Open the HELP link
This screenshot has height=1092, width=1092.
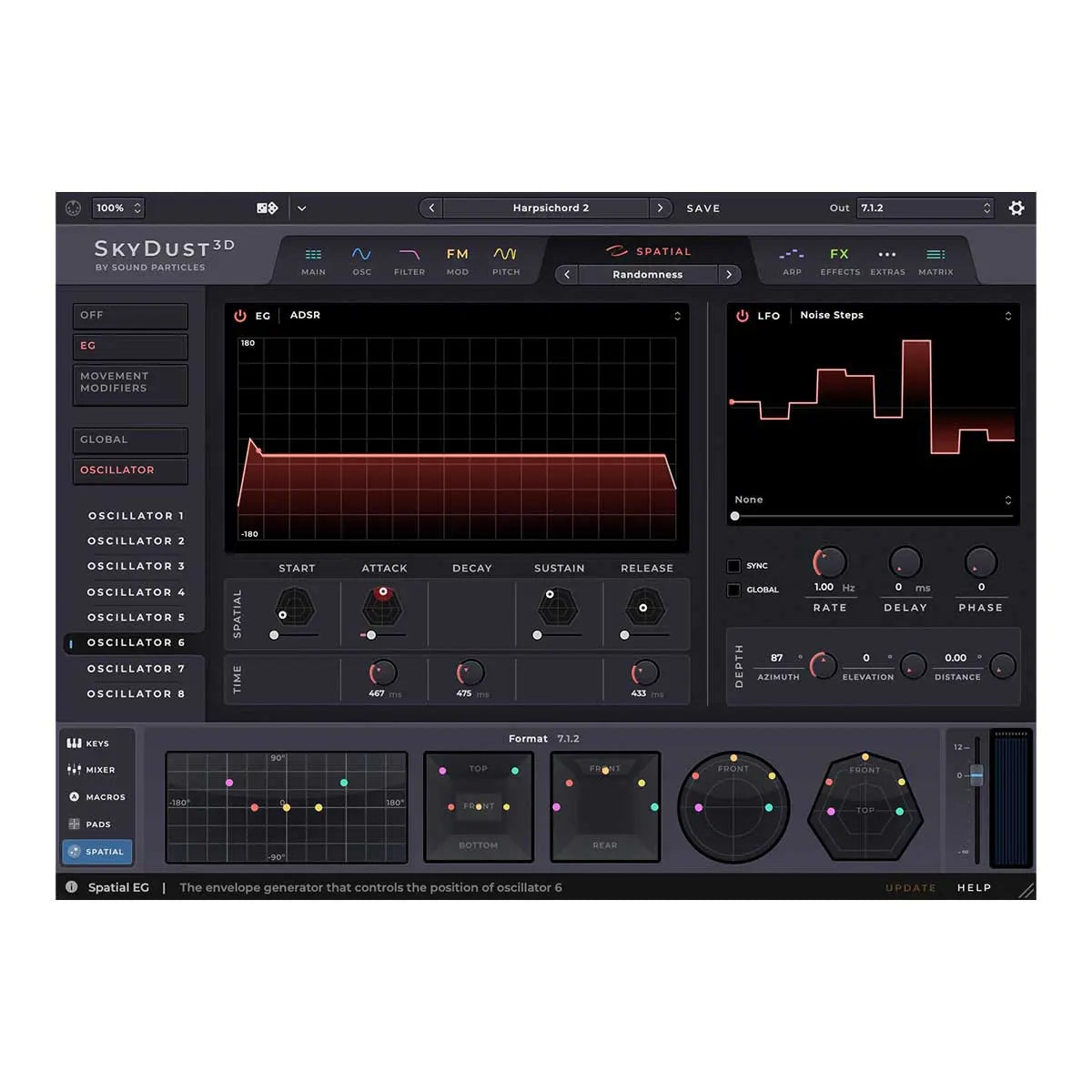974,887
